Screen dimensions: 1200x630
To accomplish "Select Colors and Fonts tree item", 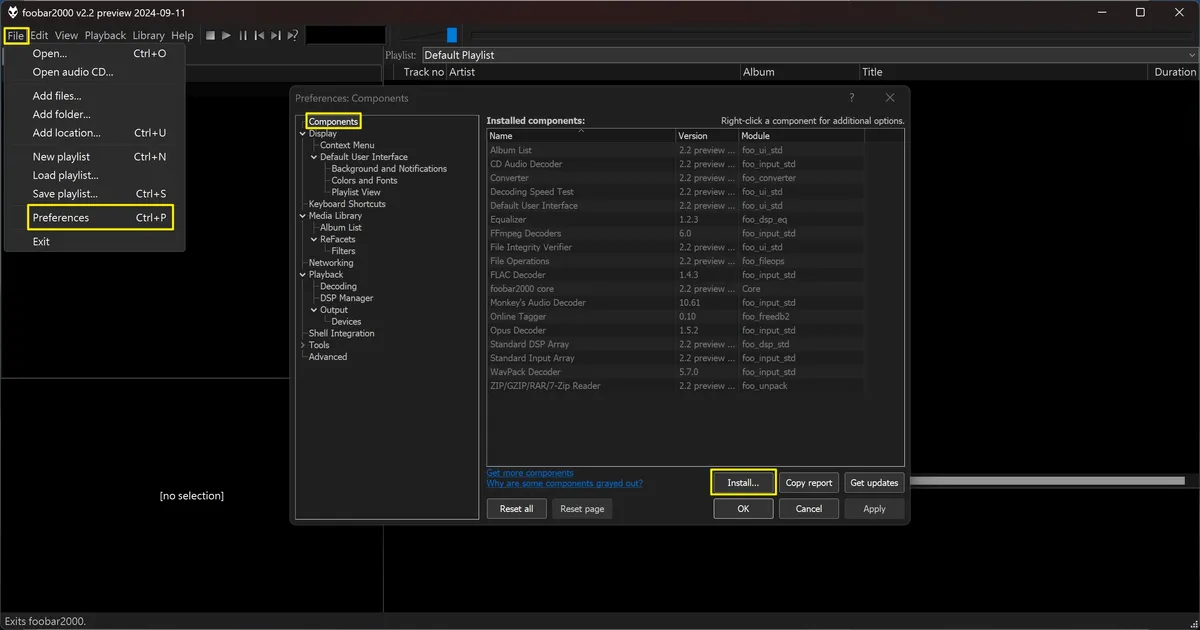I will click(x=364, y=180).
